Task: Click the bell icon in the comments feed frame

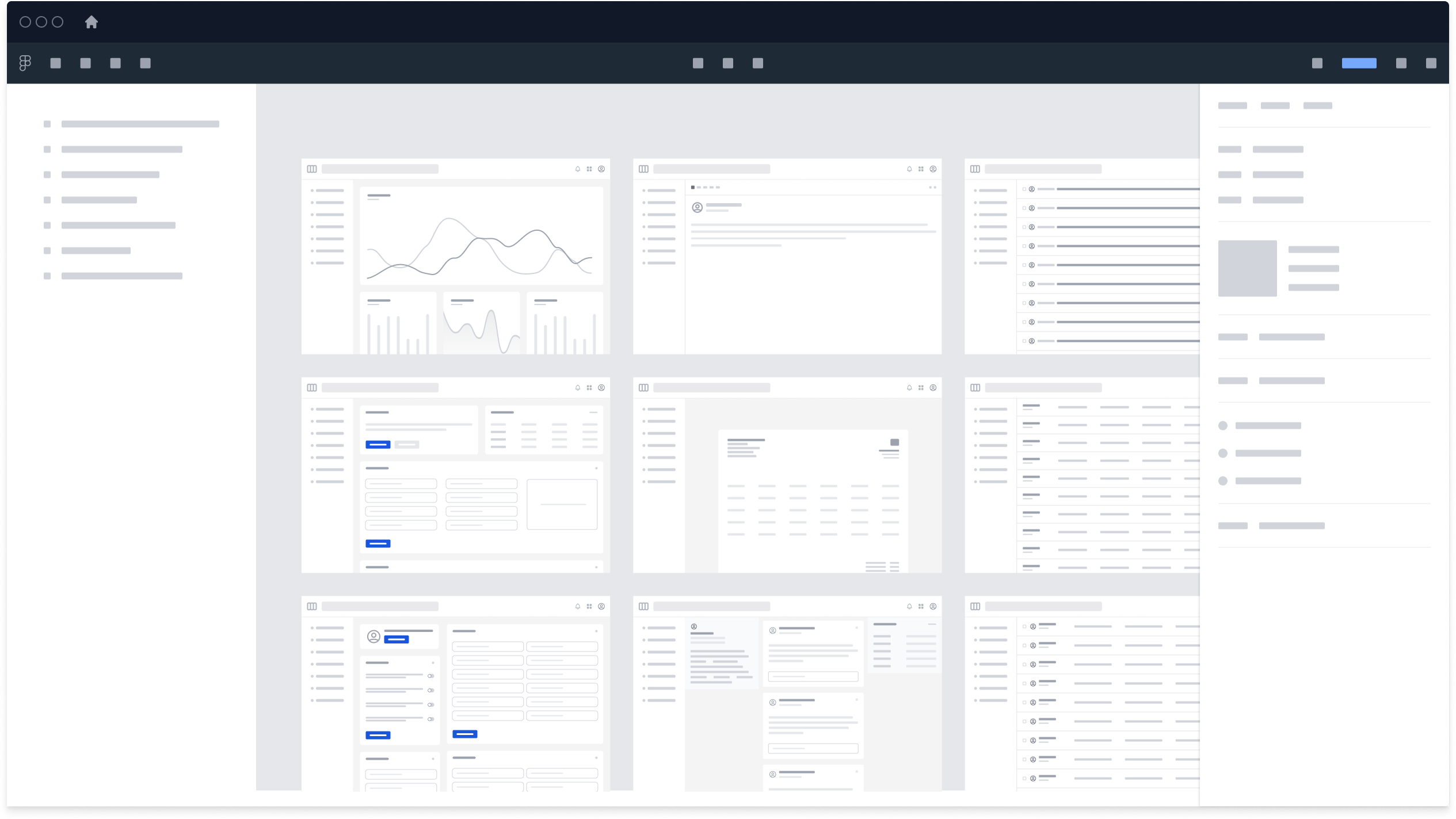Action: point(909,607)
